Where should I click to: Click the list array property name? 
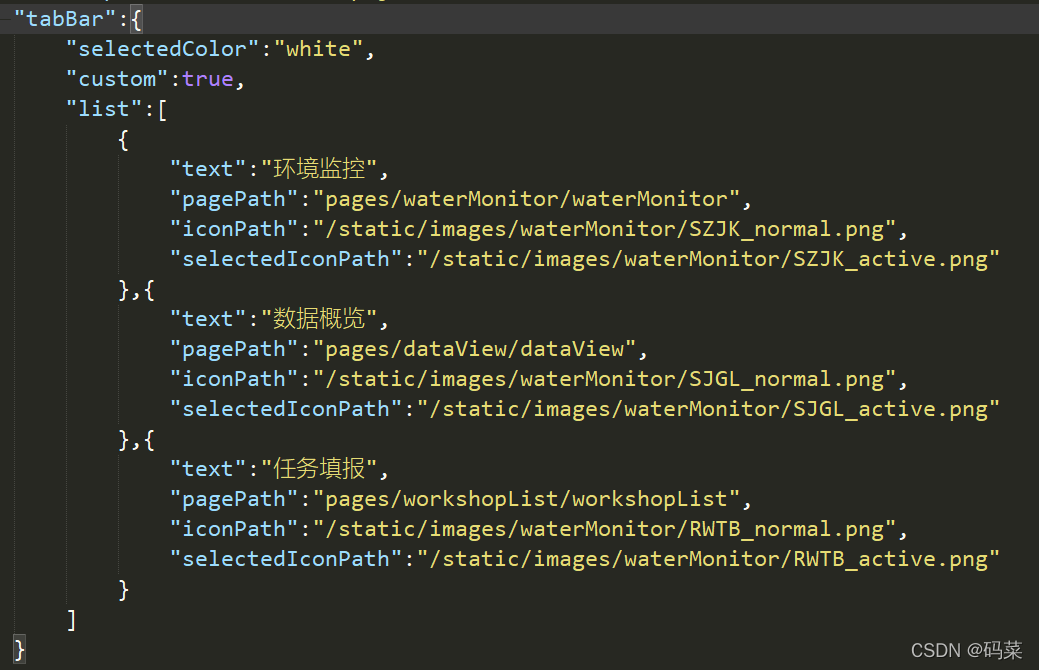point(106,108)
